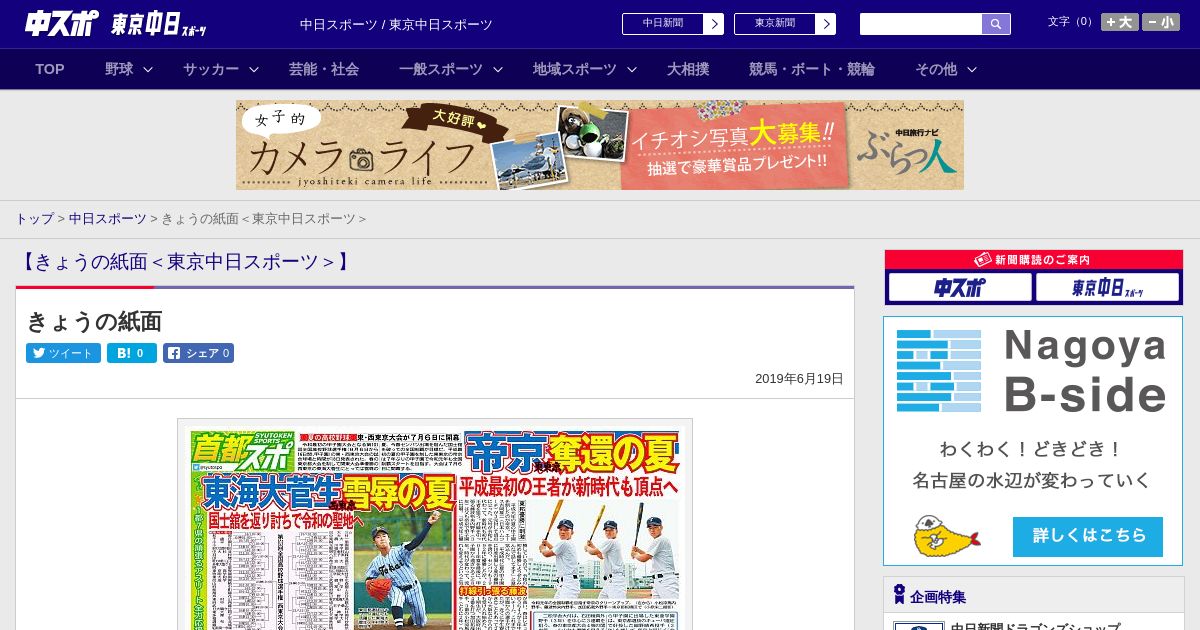Click the magnifier search button
This screenshot has width=1200, height=630.
click(996, 24)
